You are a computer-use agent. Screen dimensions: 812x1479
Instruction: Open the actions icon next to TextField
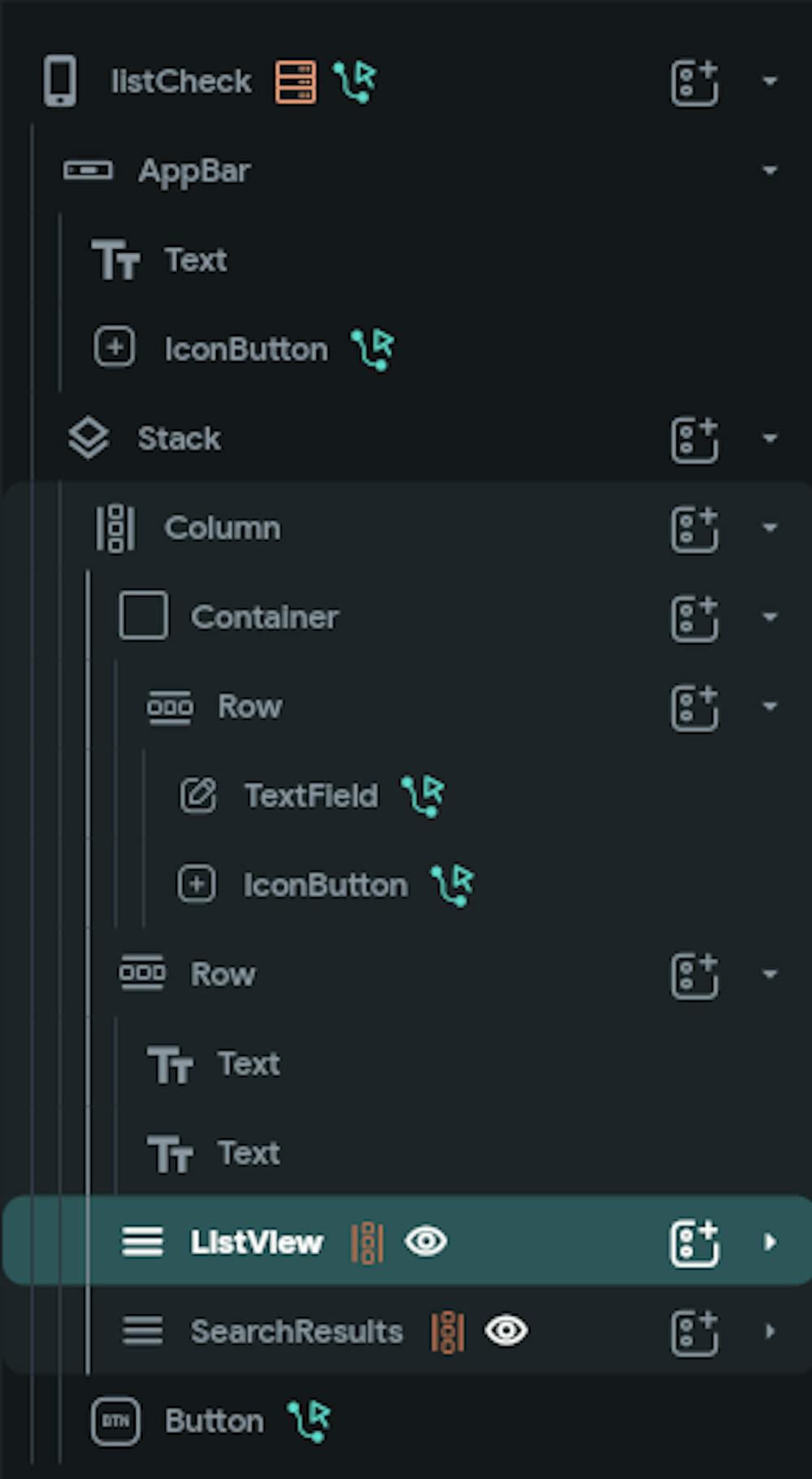coord(423,795)
